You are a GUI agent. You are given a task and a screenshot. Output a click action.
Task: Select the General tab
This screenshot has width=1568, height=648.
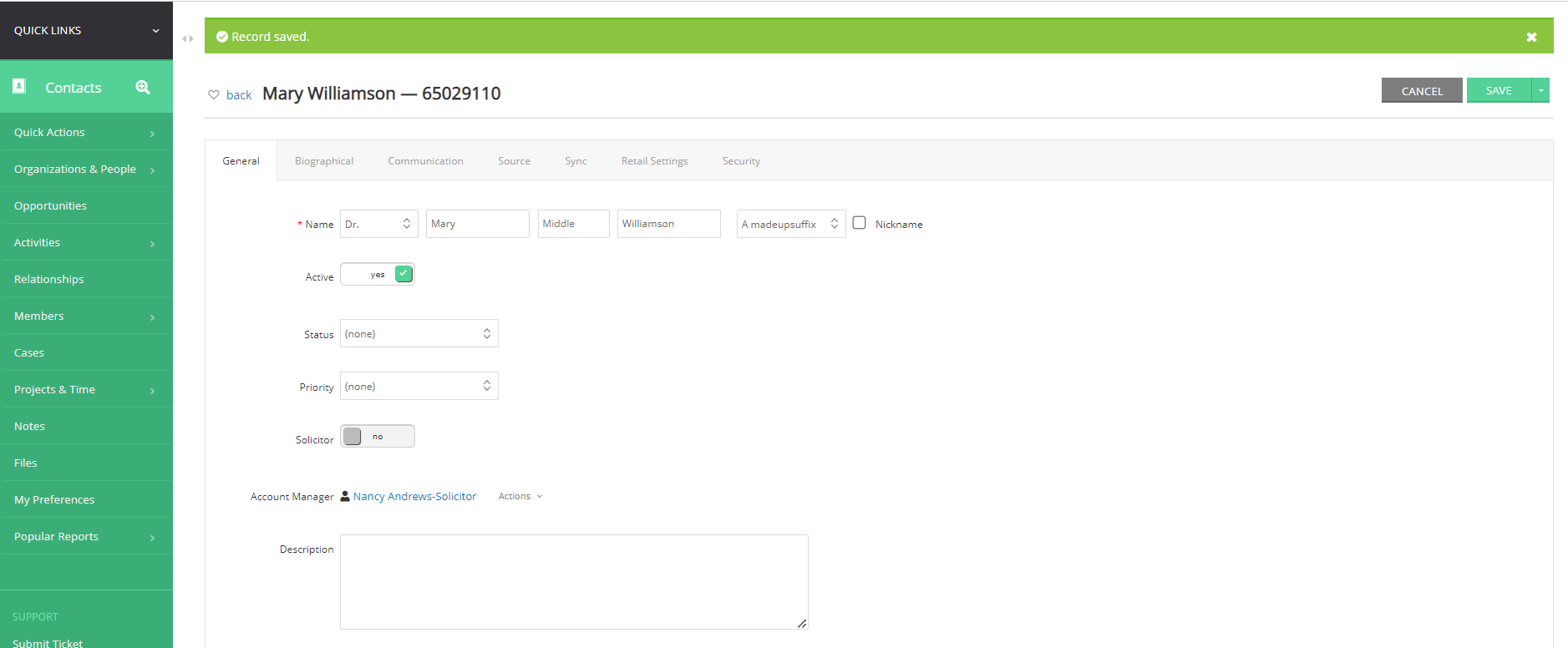click(241, 160)
